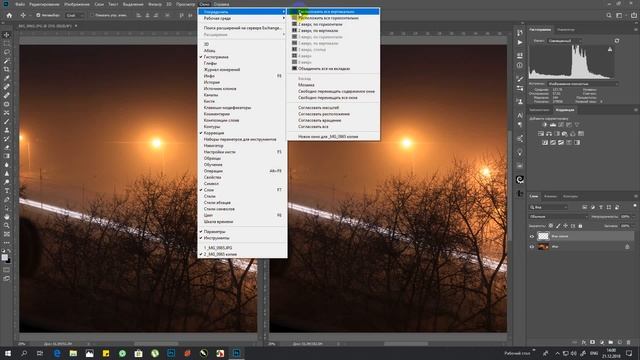Switch to Каналы tab in Layers panel

[x=550, y=196]
